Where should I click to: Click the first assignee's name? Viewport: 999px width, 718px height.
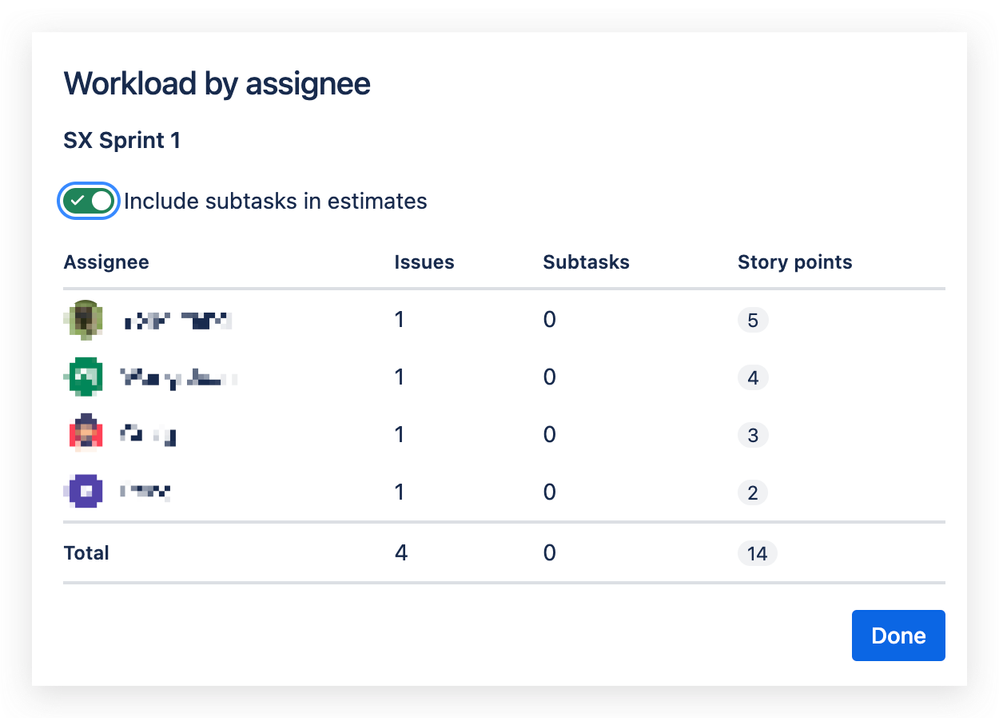pyautogui.click(x=177, y=320)
